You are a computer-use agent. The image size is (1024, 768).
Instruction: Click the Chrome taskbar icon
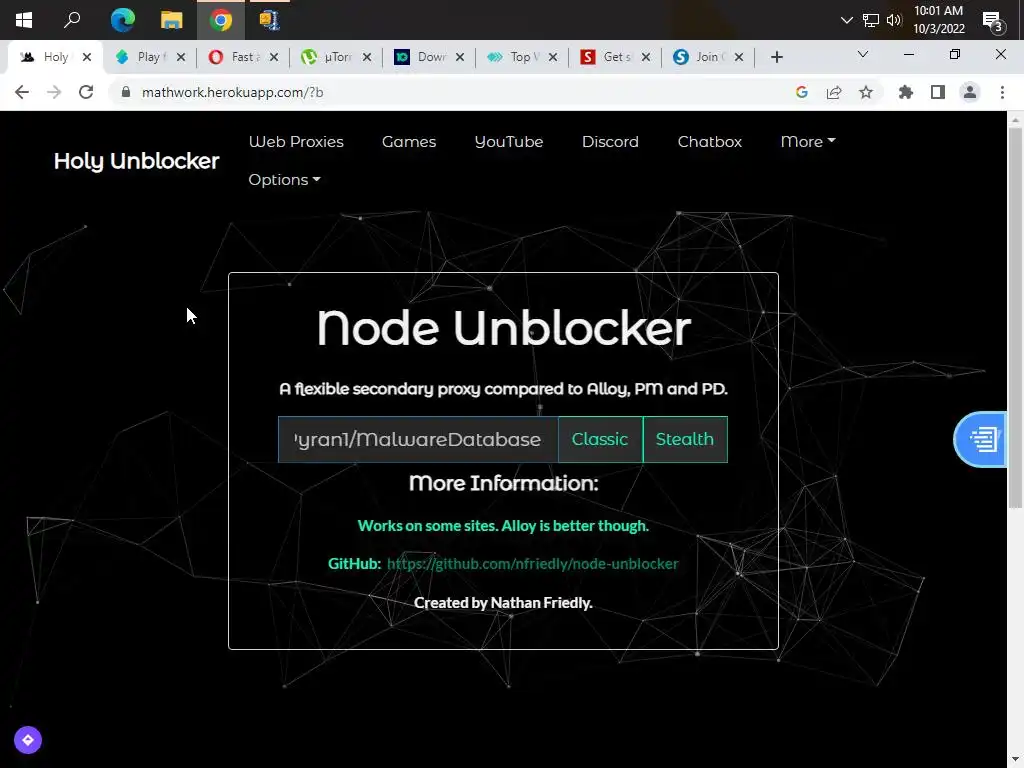point(221,20)
